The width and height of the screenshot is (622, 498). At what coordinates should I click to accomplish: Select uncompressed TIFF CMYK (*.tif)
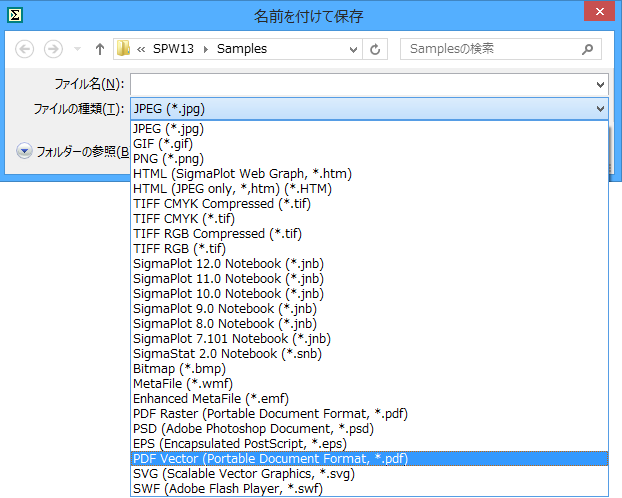coord(369,219)
